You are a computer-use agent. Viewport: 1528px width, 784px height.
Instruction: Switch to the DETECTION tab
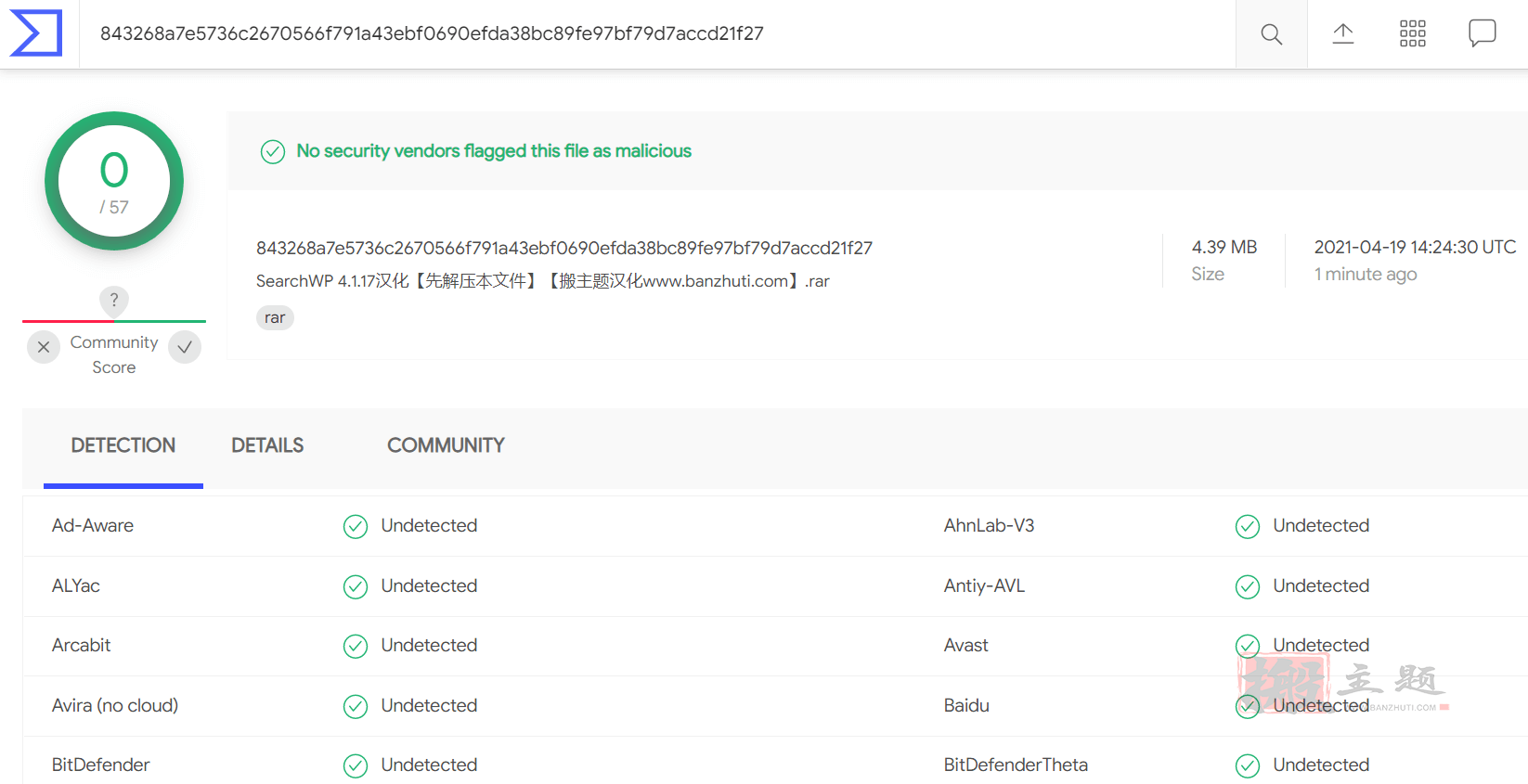coord(123,446)
